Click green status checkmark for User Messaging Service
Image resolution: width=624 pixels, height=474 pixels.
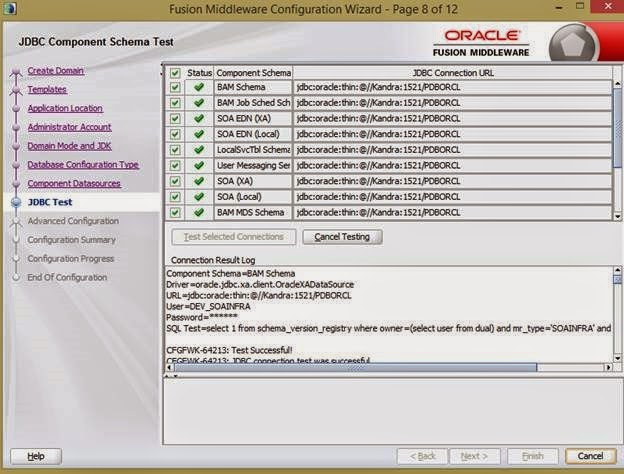199,165
